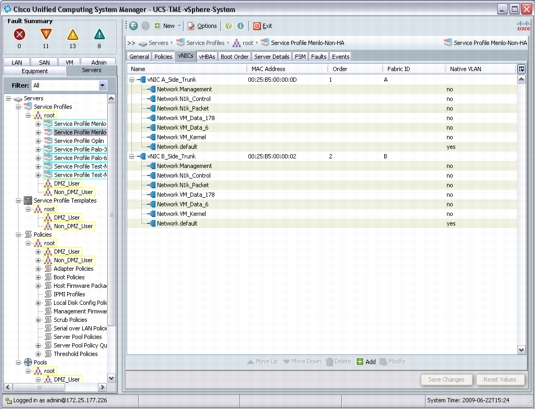Click the navigation tree scroll right arrow
The image size is (536, 410).
click(102, 387)
